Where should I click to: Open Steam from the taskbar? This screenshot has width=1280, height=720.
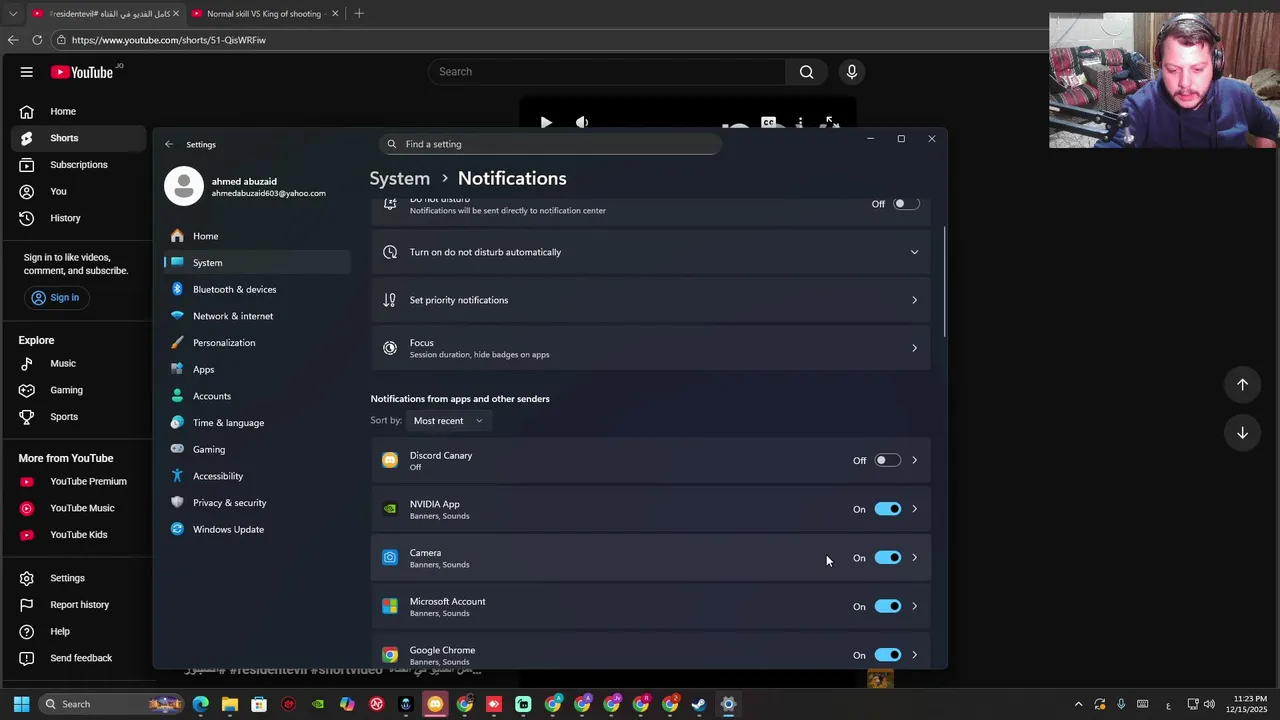tap(699, 704)
